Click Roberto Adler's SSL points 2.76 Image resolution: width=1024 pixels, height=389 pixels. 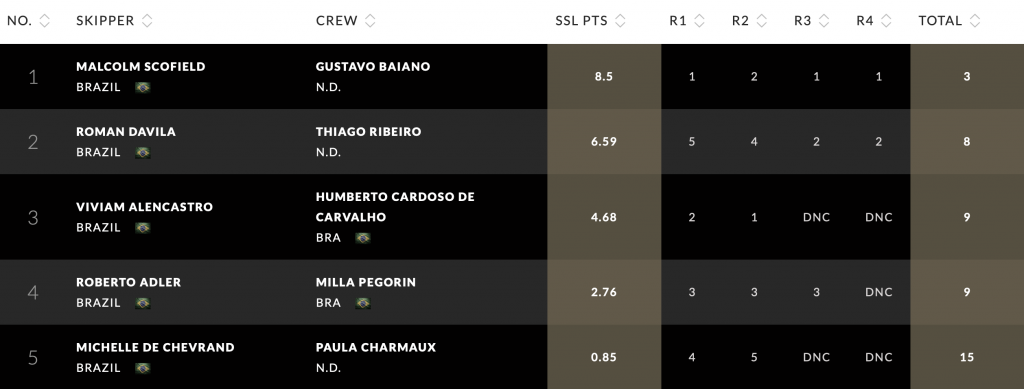[x=603, y=292]
